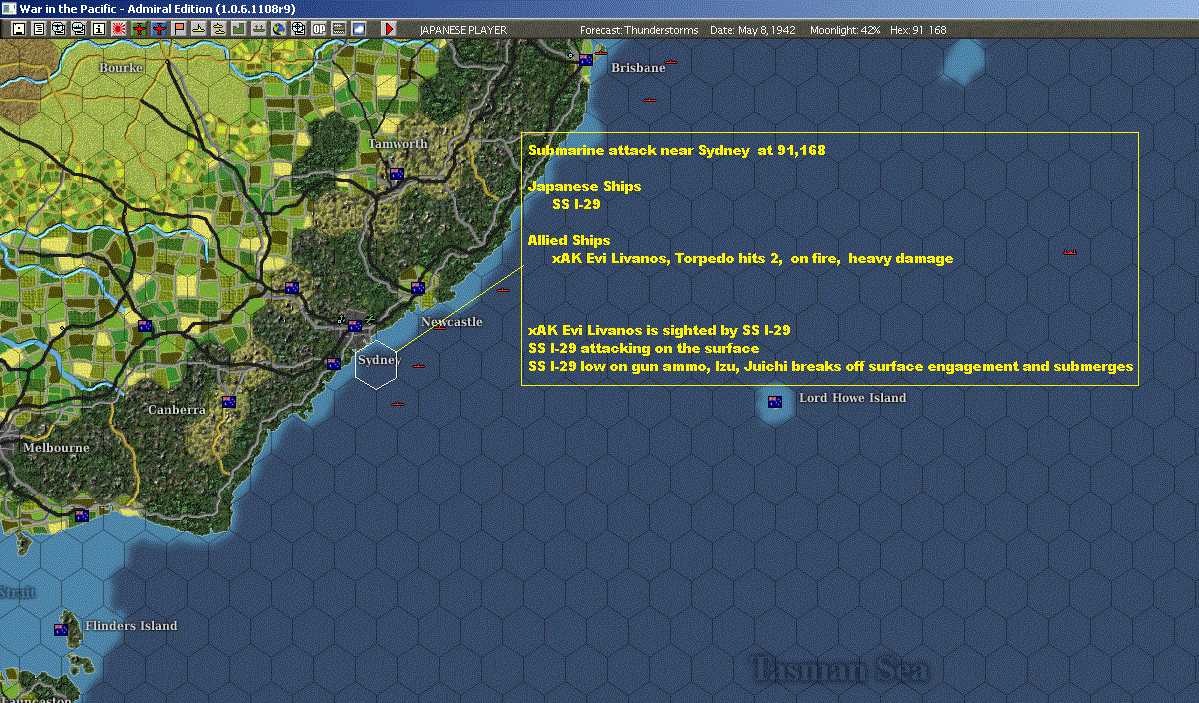Click the Lord Howe Island map label
The image size is (1199, 703).
point(853,398)
